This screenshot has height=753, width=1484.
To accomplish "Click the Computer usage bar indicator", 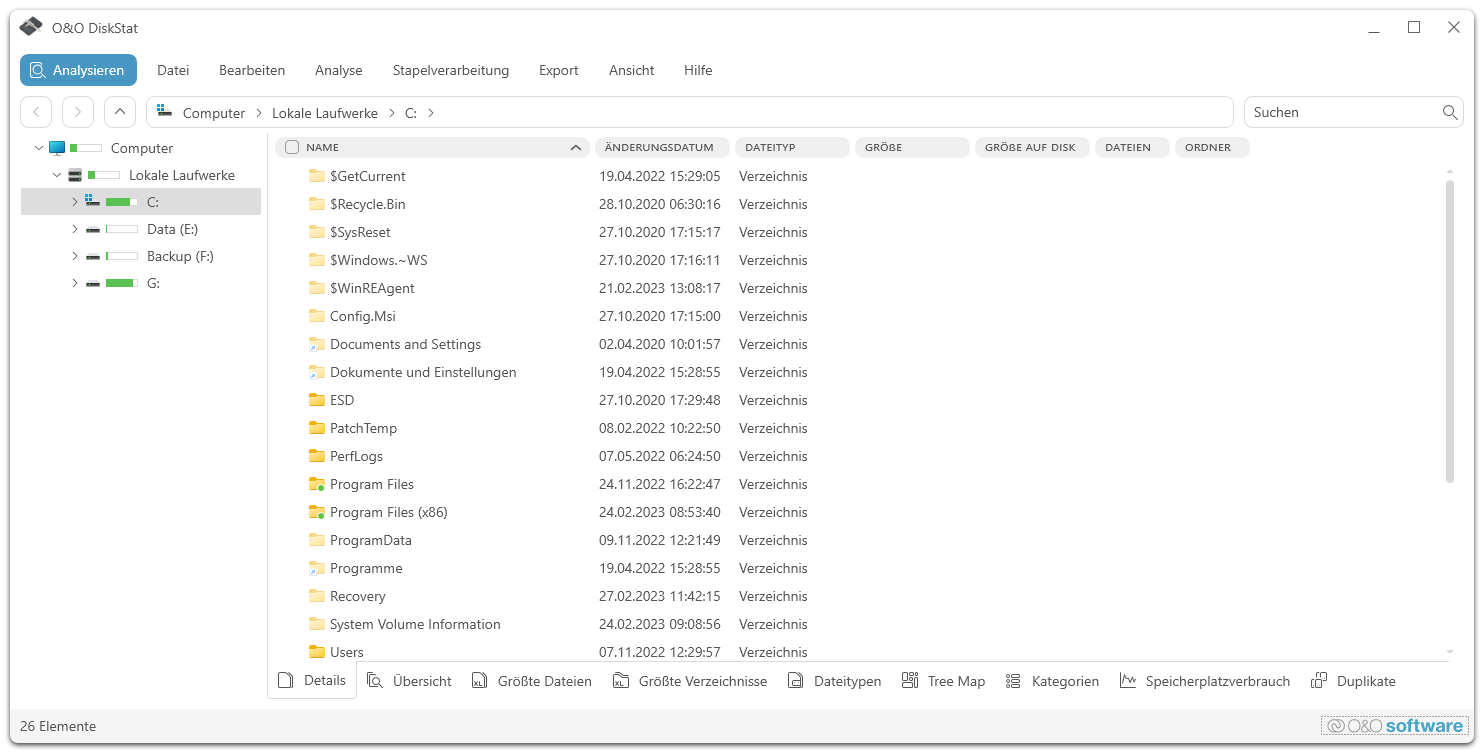I will click(86, 148).
